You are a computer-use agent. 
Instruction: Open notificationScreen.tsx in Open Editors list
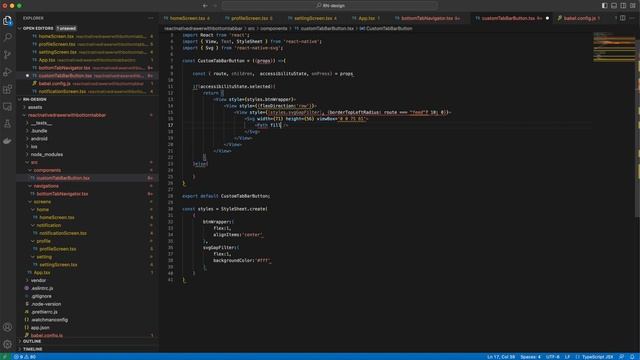click(x=62, y=91)
